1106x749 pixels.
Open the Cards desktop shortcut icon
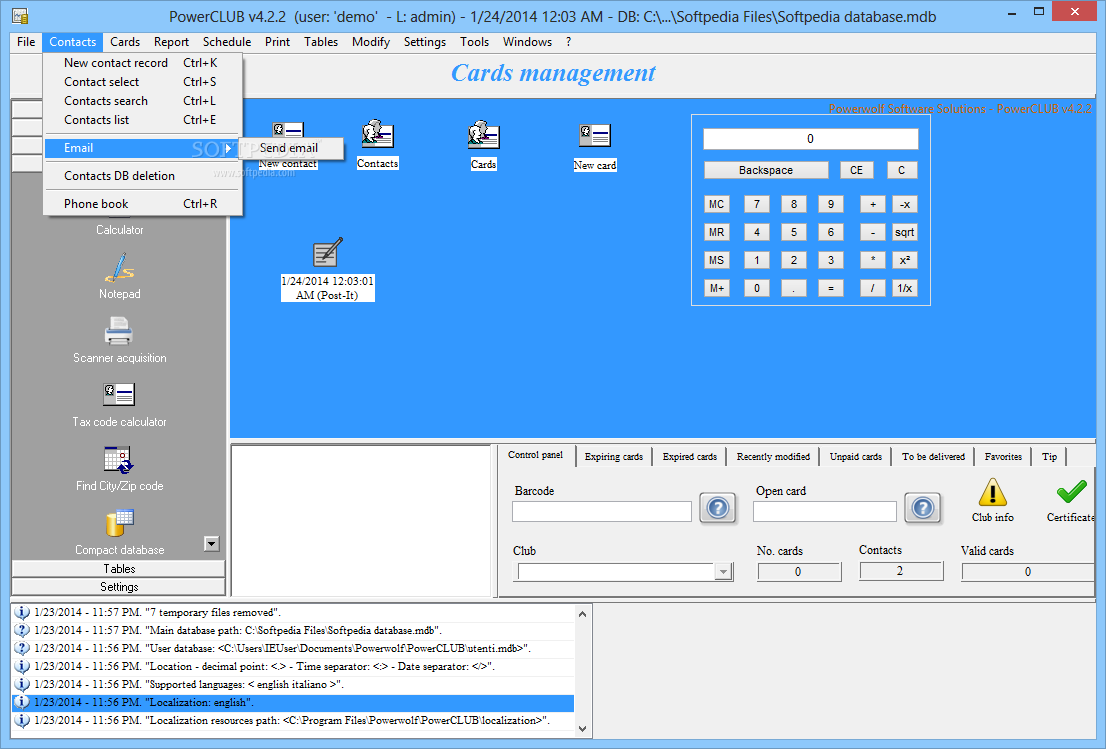tap(483, 134)
